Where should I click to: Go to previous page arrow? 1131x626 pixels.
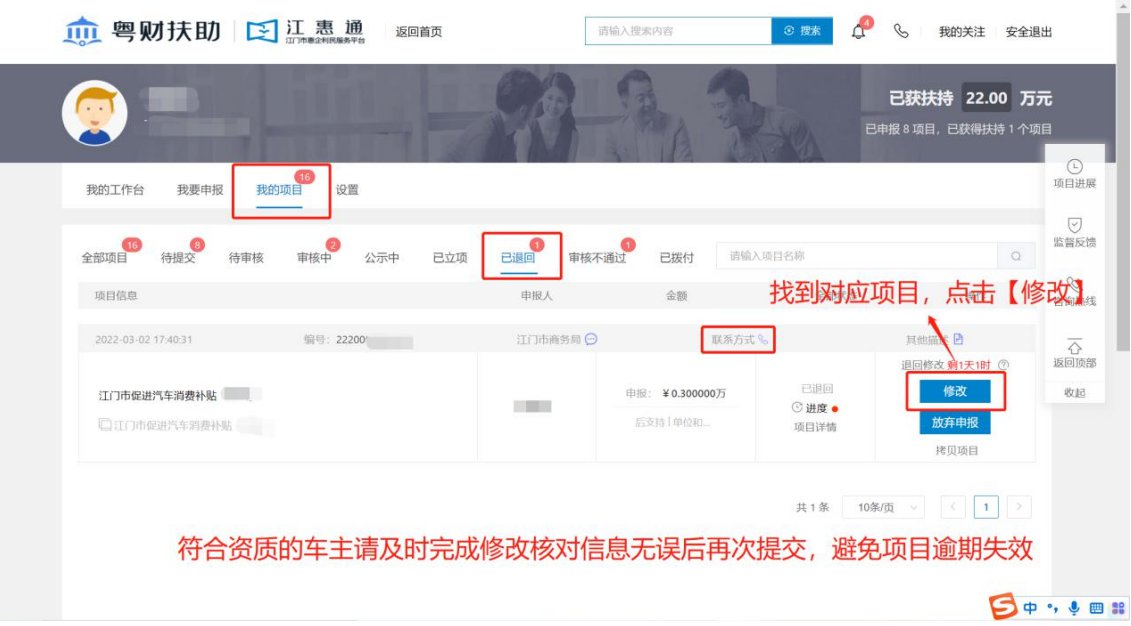(x=953, y=507)
